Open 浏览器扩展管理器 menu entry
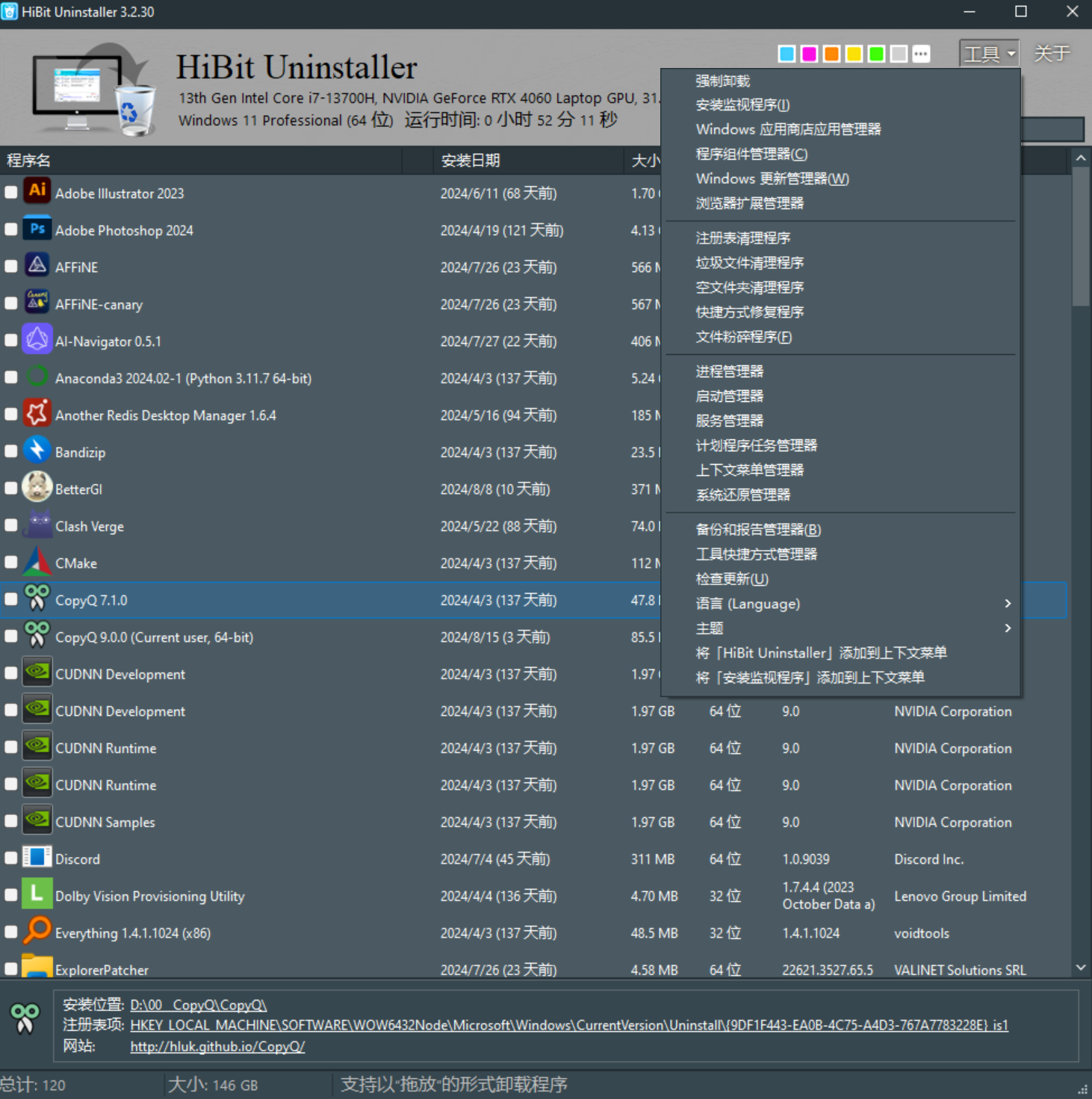 click(840, 203)
